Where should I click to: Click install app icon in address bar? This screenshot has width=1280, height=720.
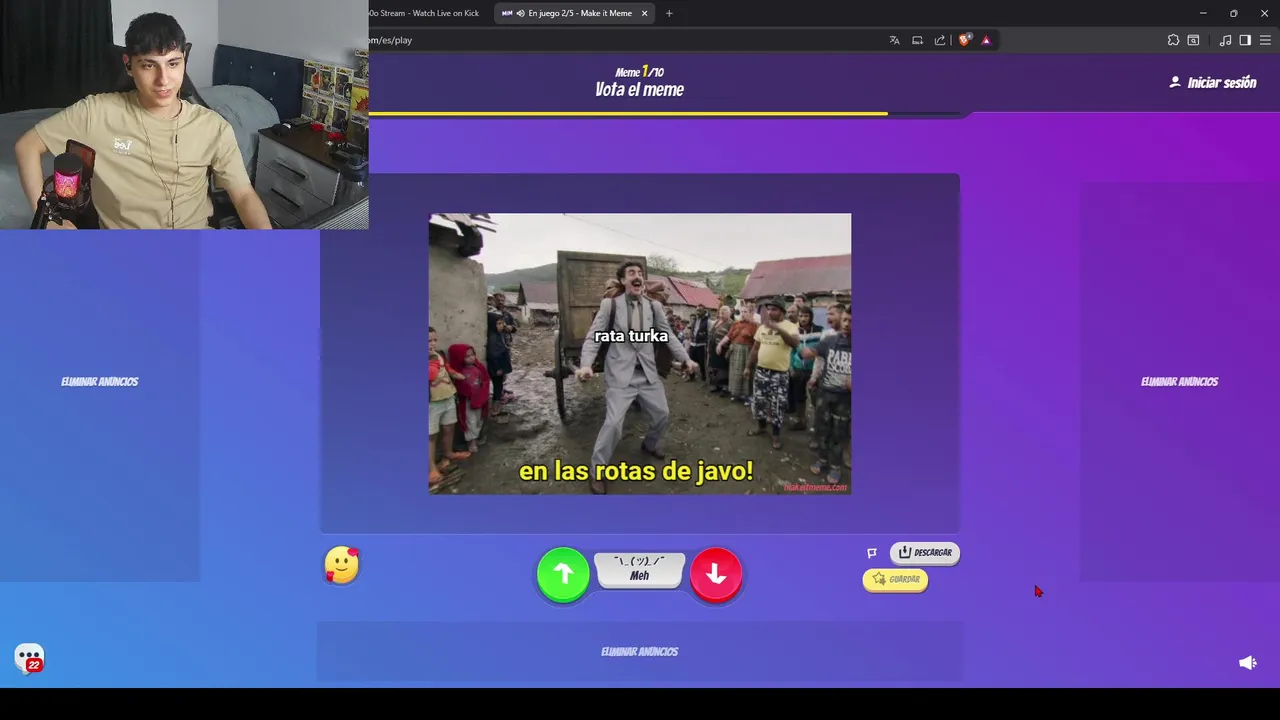pyautogui.click(x=917, y=40)
